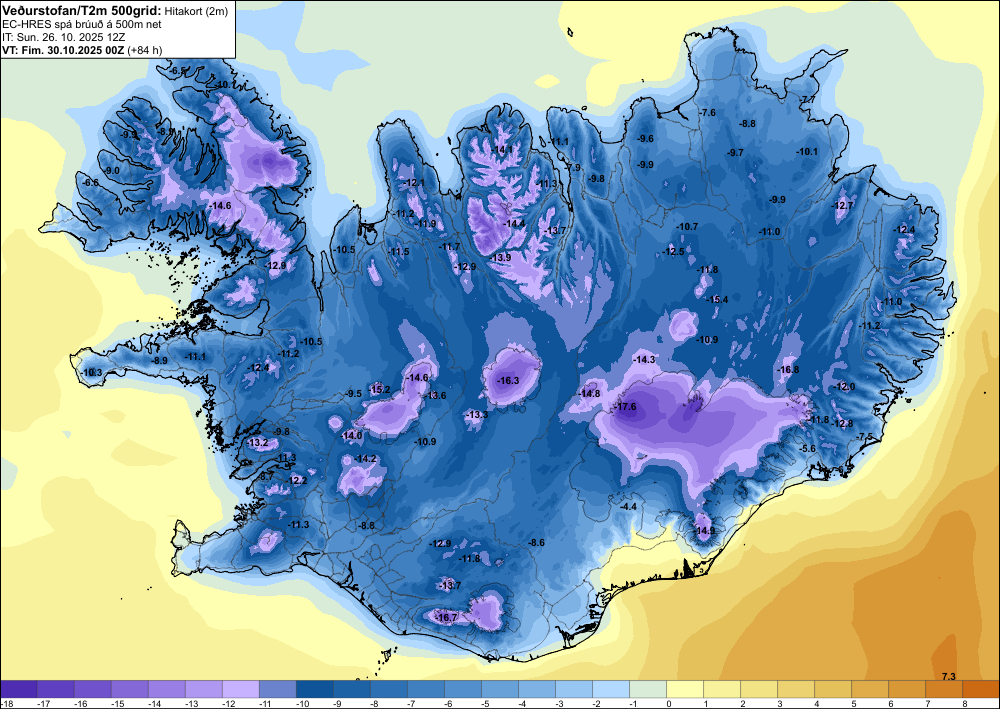This screenshot has height=709, width=1000.
Task: Click the -16.3 temperature label
Action: pos(508,381)
